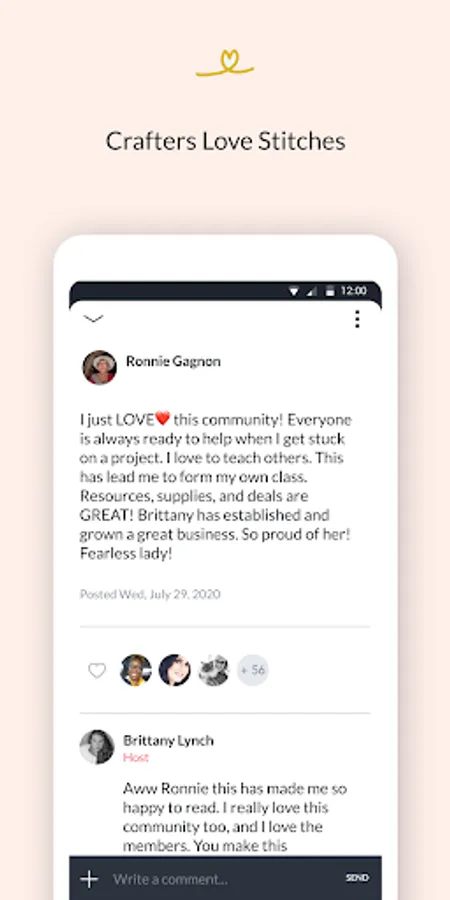
Task: Tap Ronnie Gagnon's profile picture
Action: coord(100,367)
